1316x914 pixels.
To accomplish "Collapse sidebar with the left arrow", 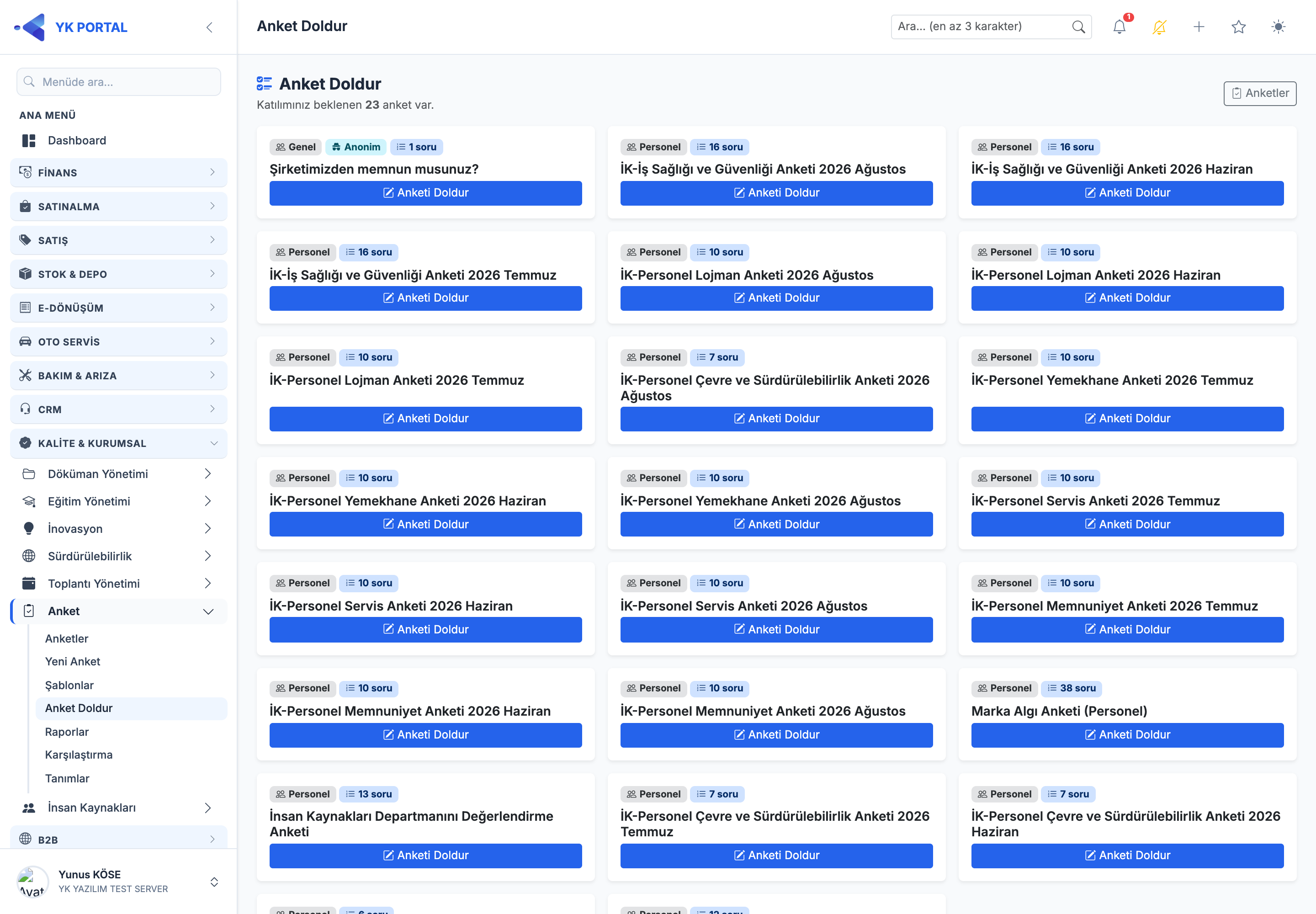I will point(210,27).
